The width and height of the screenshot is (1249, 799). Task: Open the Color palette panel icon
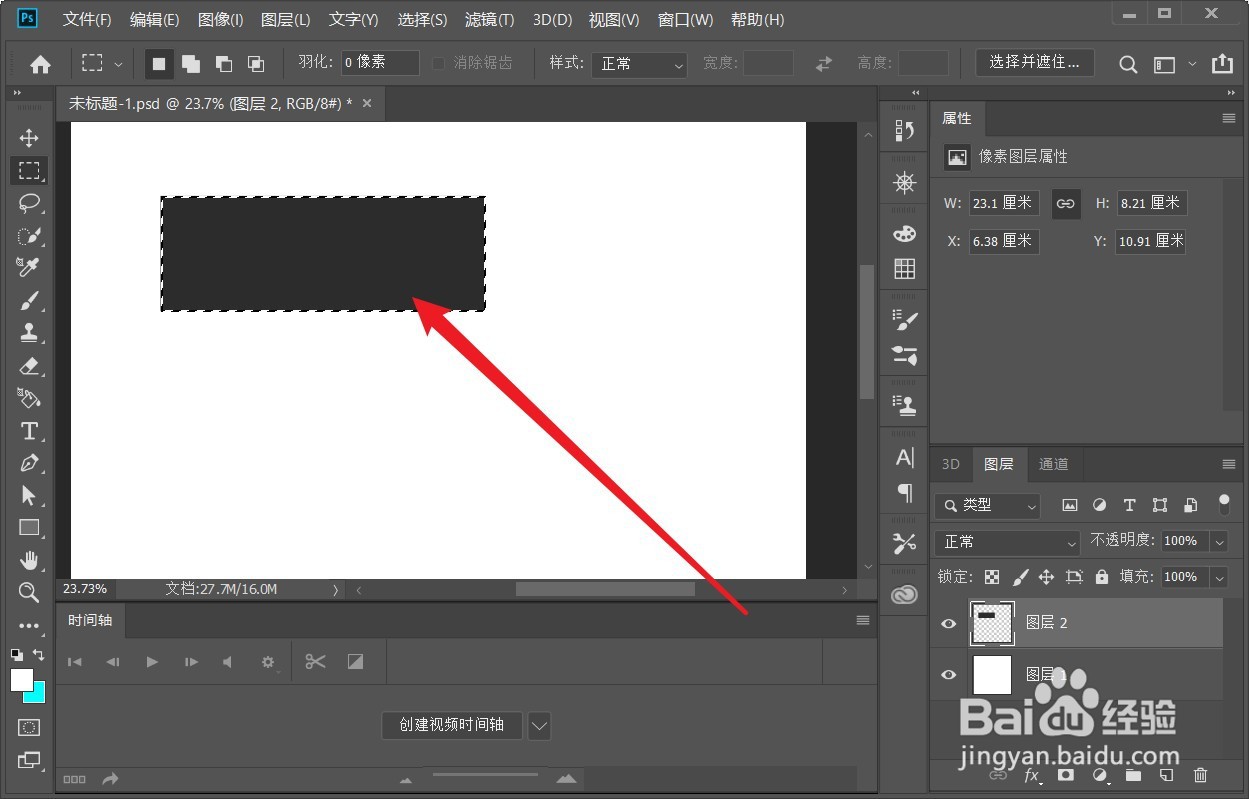click(x=905, y=233)
